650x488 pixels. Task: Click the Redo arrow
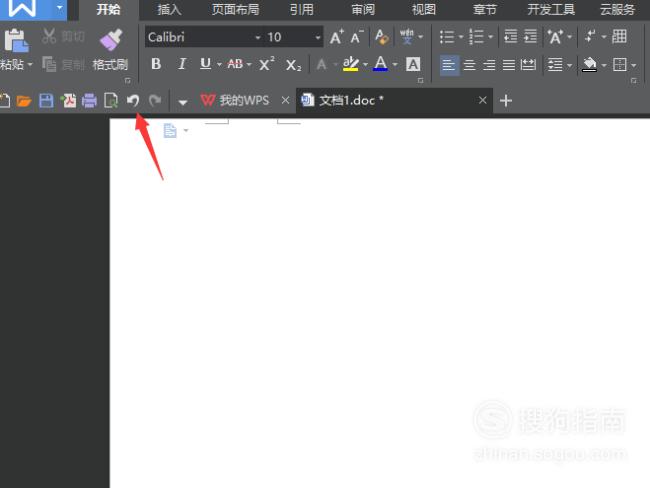click(x=155, y=100)
